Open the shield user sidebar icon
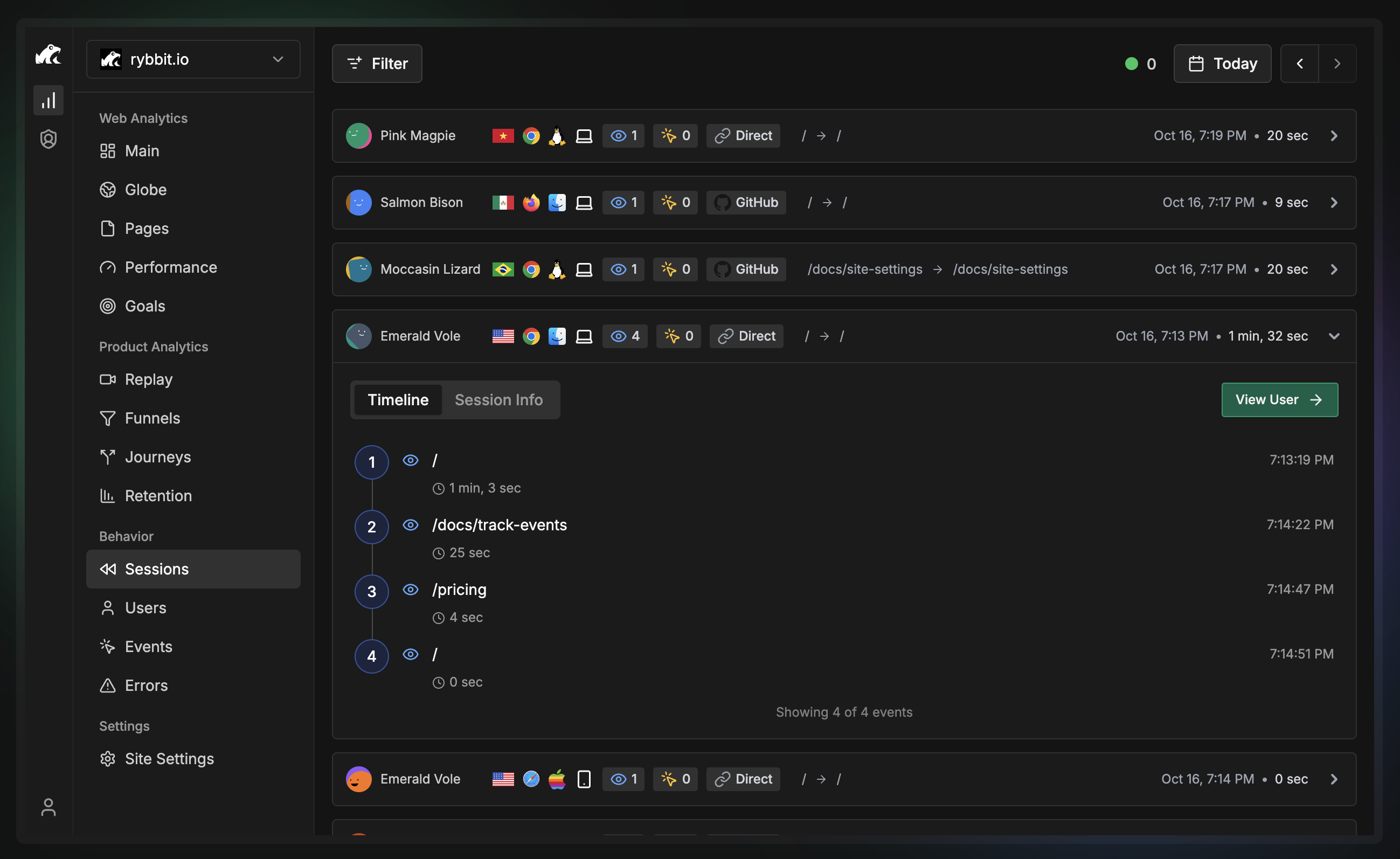 [x=48, y=139]
